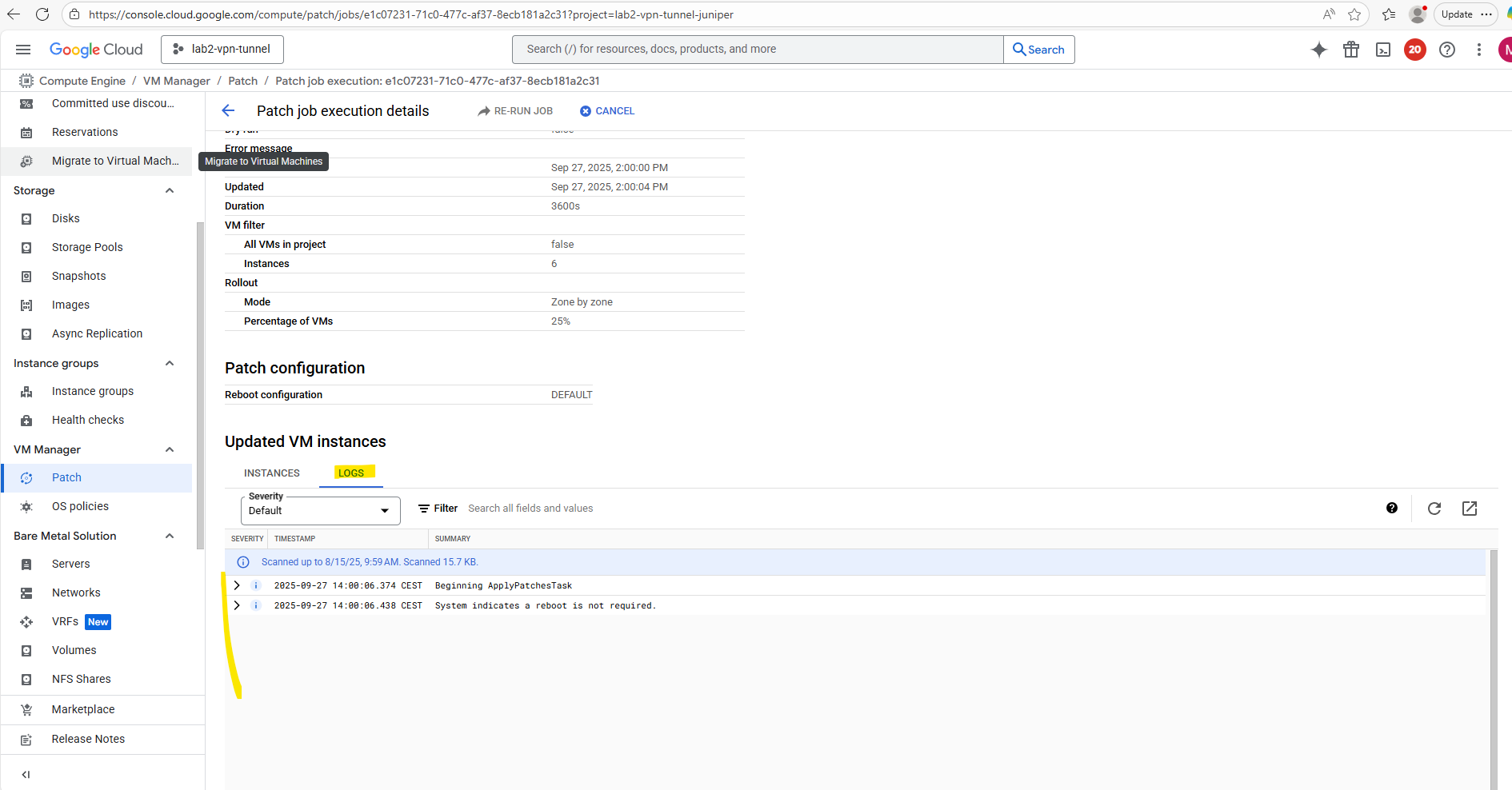Open Reservations in the sidebar
Screen dimensions: 1512x790
pyautogui.click(x=97, y=133)
